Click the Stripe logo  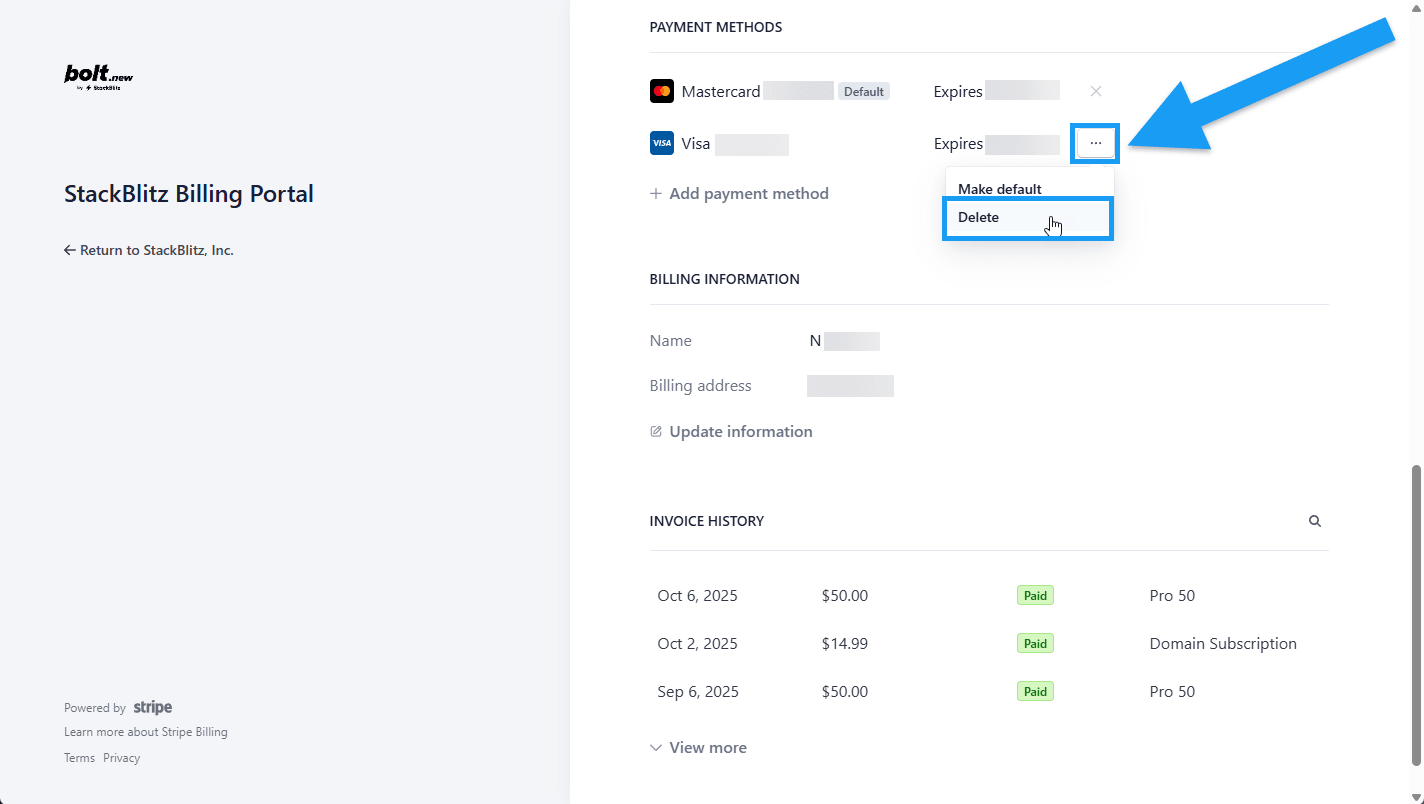(153, 707)
